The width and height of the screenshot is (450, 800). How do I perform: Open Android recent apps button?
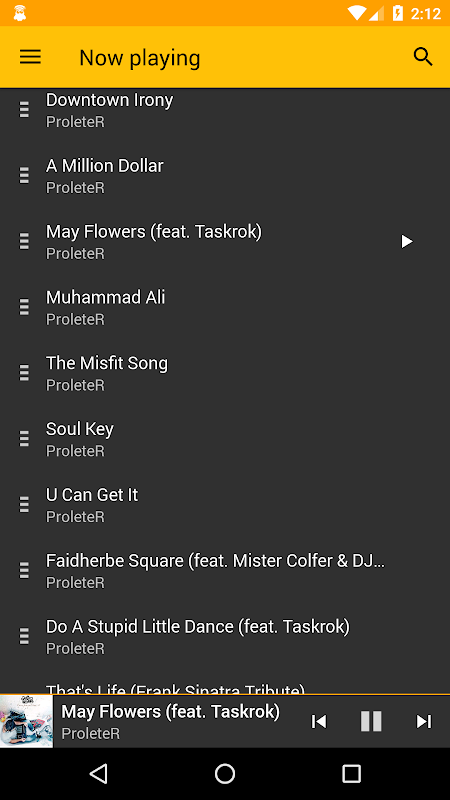[x=351, y=773]
